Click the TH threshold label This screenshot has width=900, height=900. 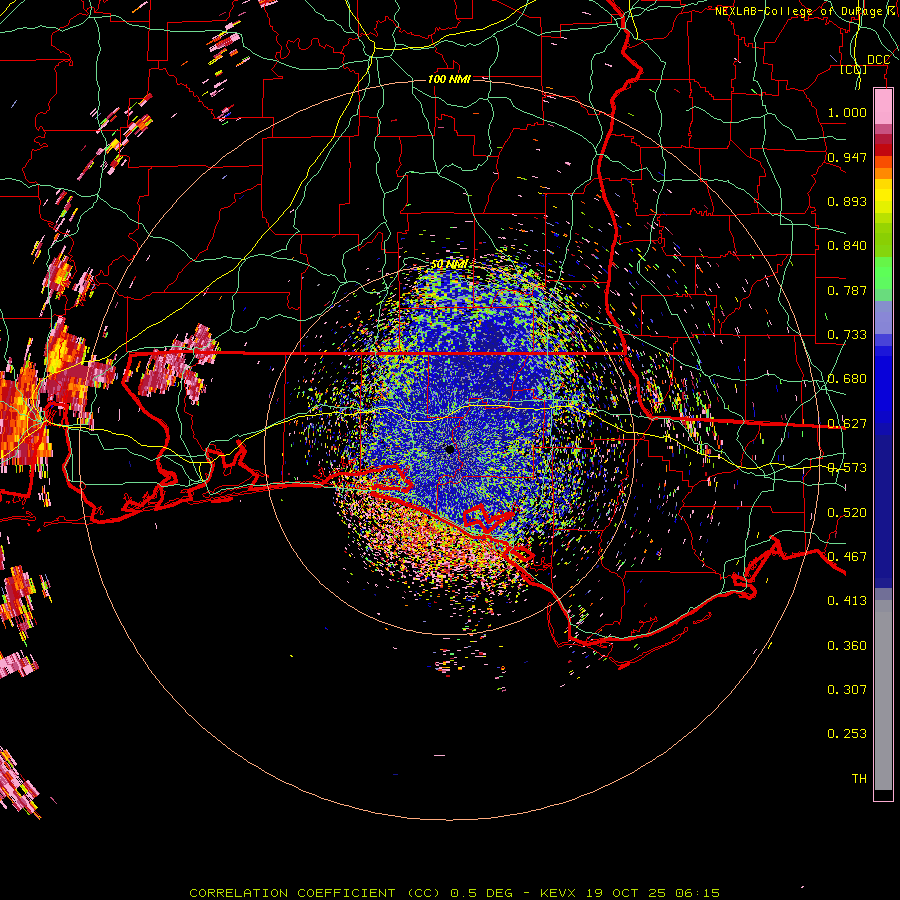(x=859, y=779)
